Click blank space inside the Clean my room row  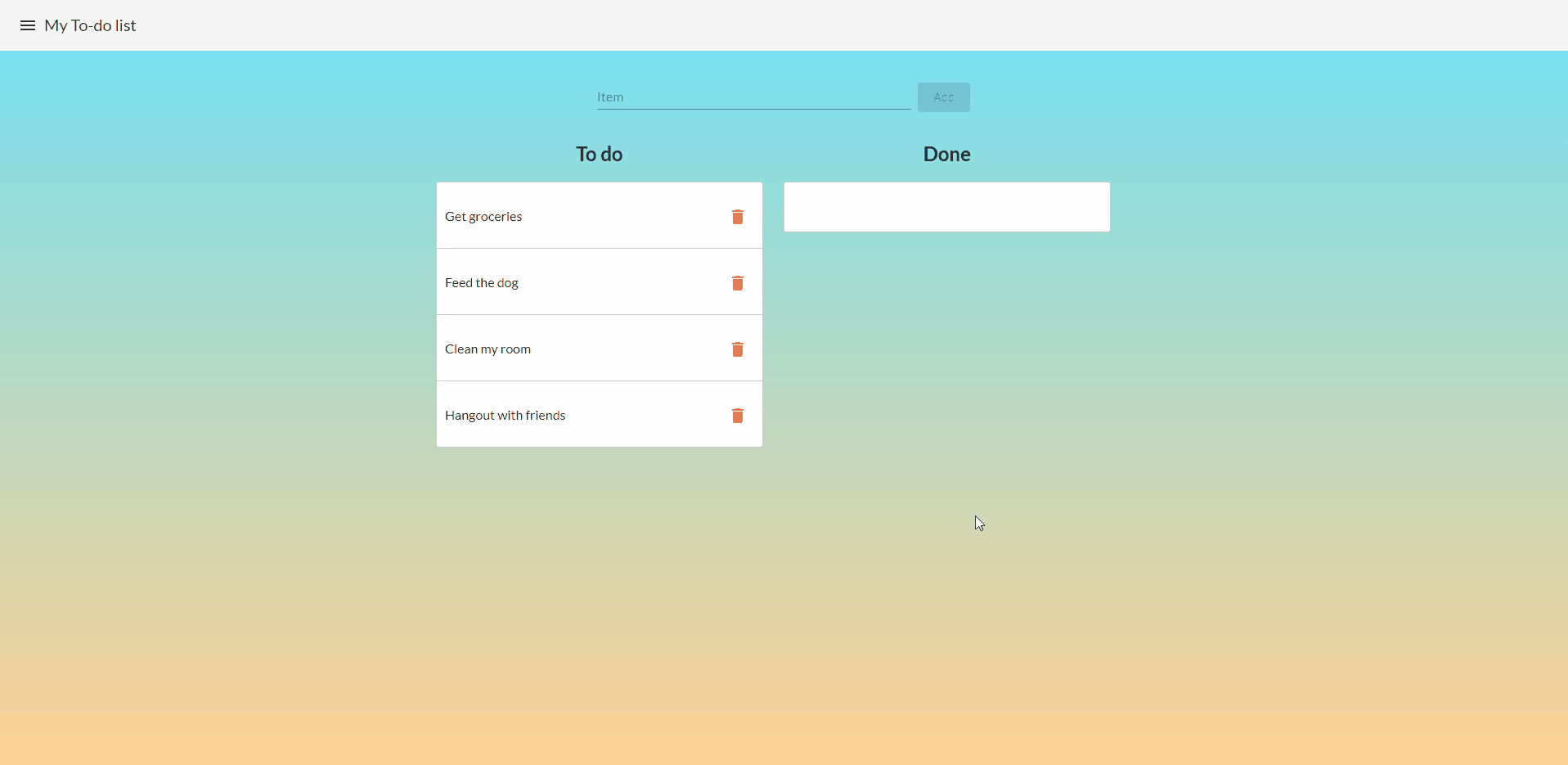(x=622, y=349)
